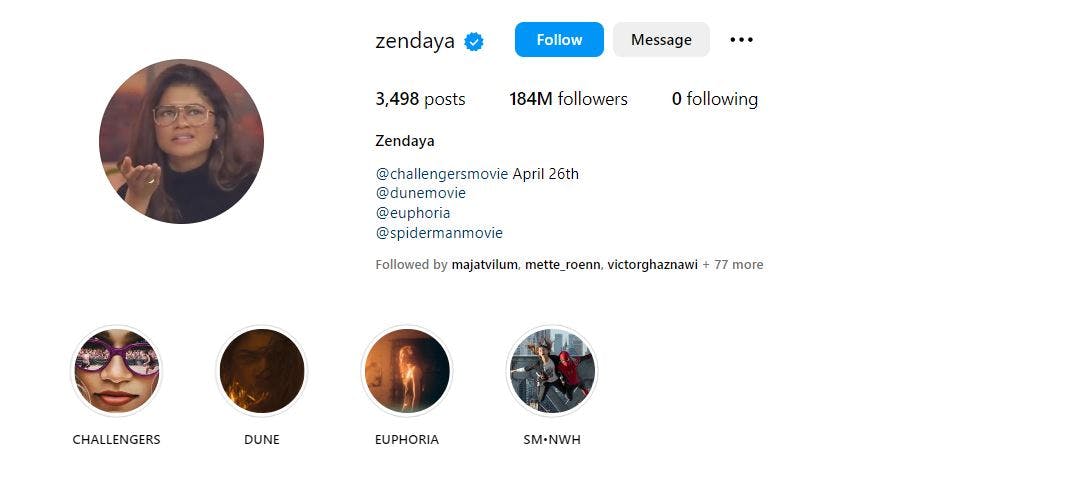1067x494 pixels.
Task: Open the EUPHORIA story highlight
Action: [407, 371]
